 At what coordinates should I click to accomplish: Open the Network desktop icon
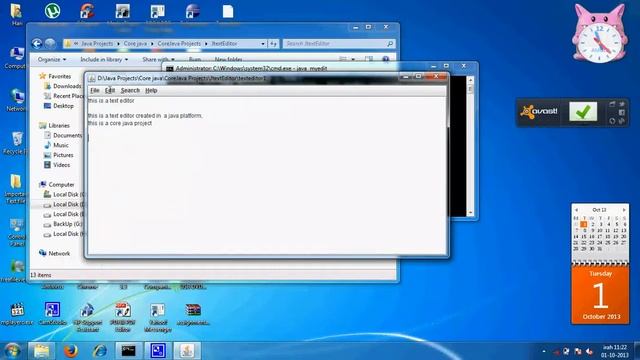[16, 100]
